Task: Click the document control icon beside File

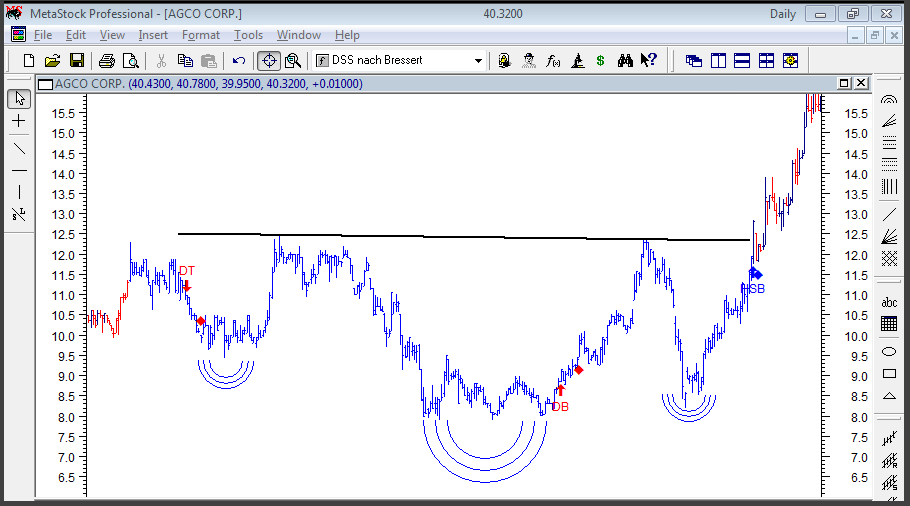Action: 19,35
